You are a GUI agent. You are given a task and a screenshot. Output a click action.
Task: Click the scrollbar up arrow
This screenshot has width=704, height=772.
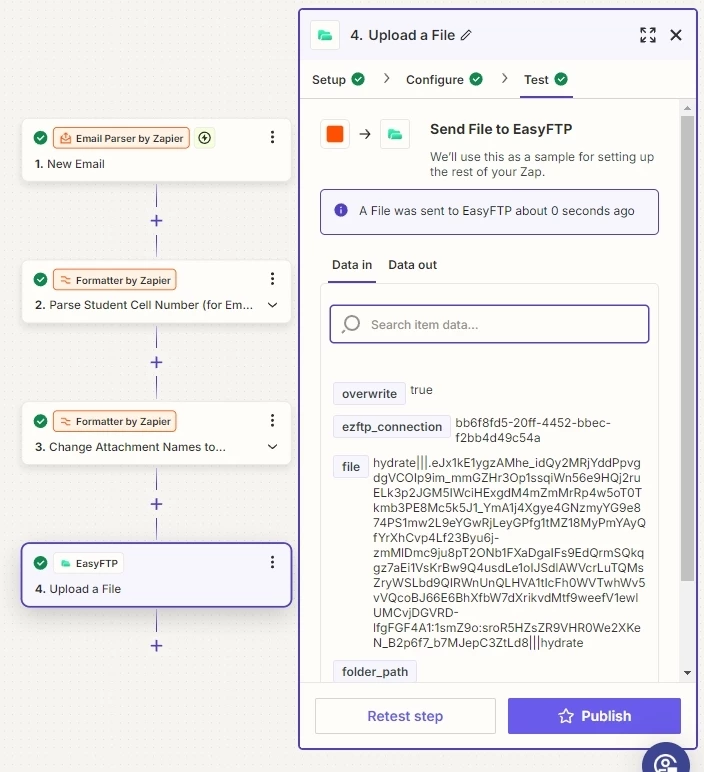click(x=687, y=108)
